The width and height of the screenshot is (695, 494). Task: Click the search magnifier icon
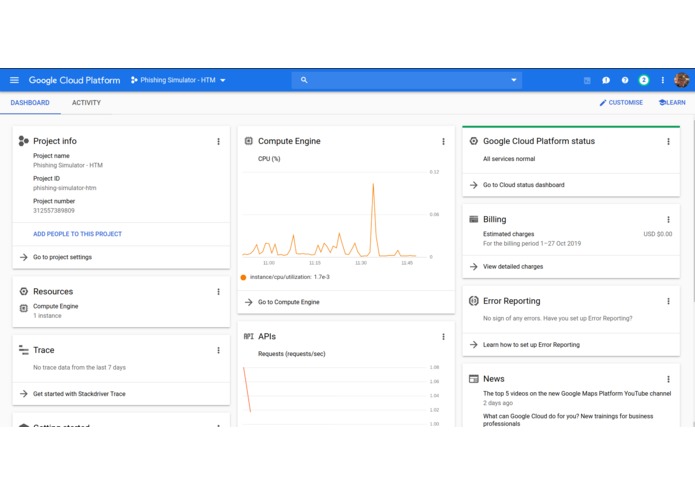tap(304, 80)
